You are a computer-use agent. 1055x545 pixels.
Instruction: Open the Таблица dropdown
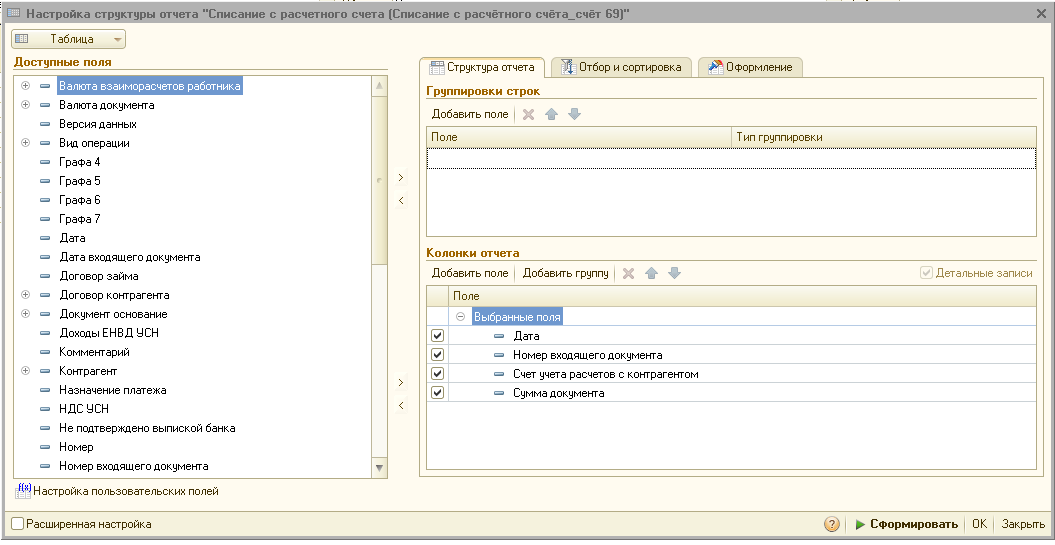click(x=68, y=39)
